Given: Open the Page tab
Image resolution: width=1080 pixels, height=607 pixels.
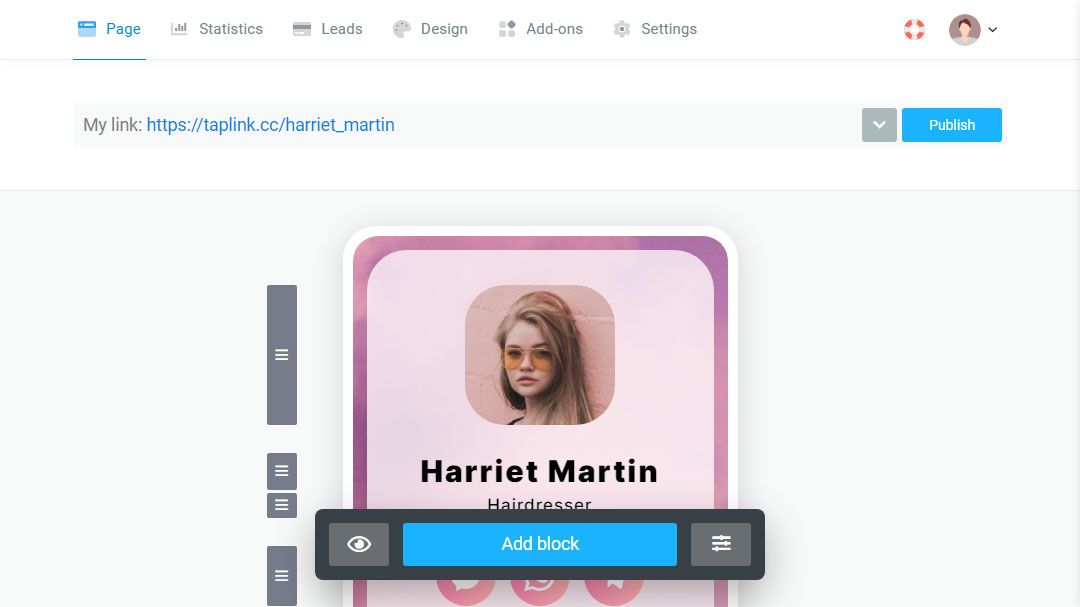Looking at the screenshot, I should click(110, 29).
